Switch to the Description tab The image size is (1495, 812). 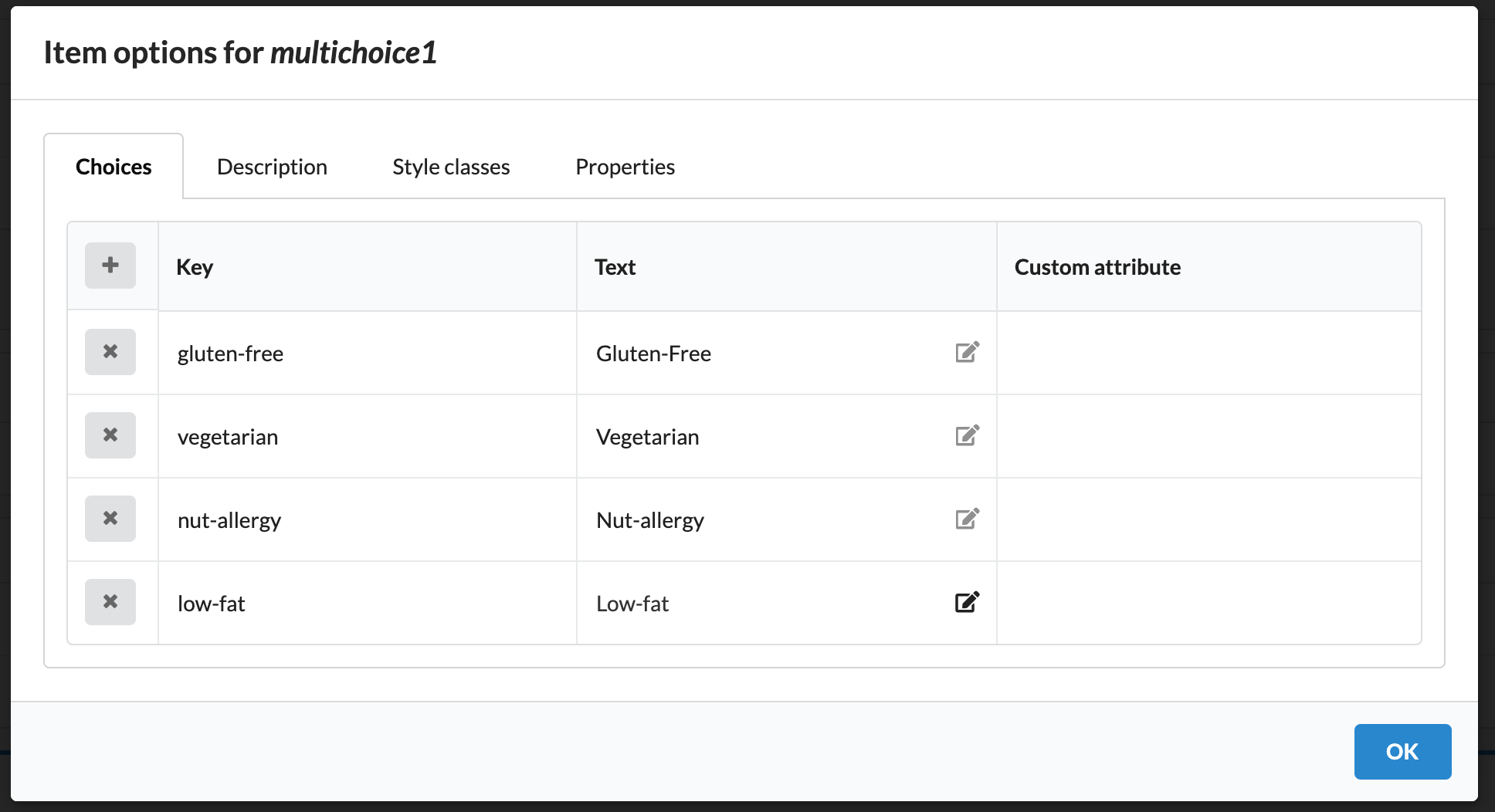[272, 167]
